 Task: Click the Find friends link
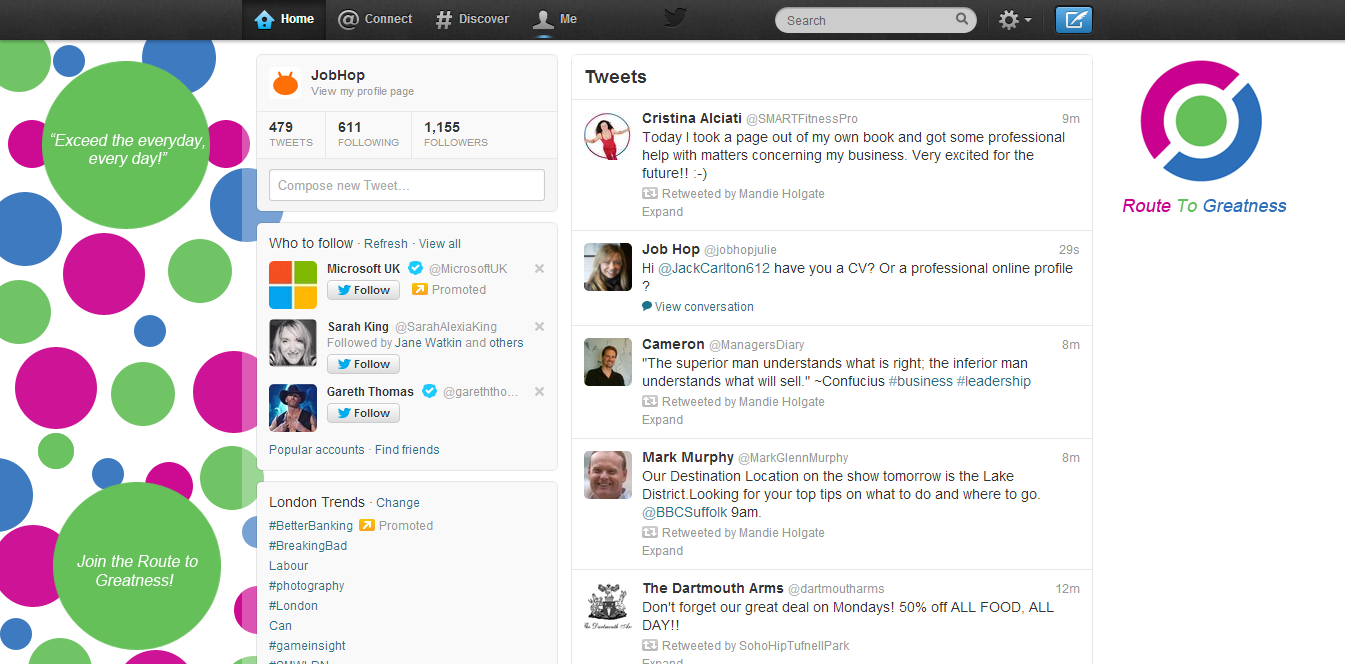pyautogui.click(x=407, y=450)
